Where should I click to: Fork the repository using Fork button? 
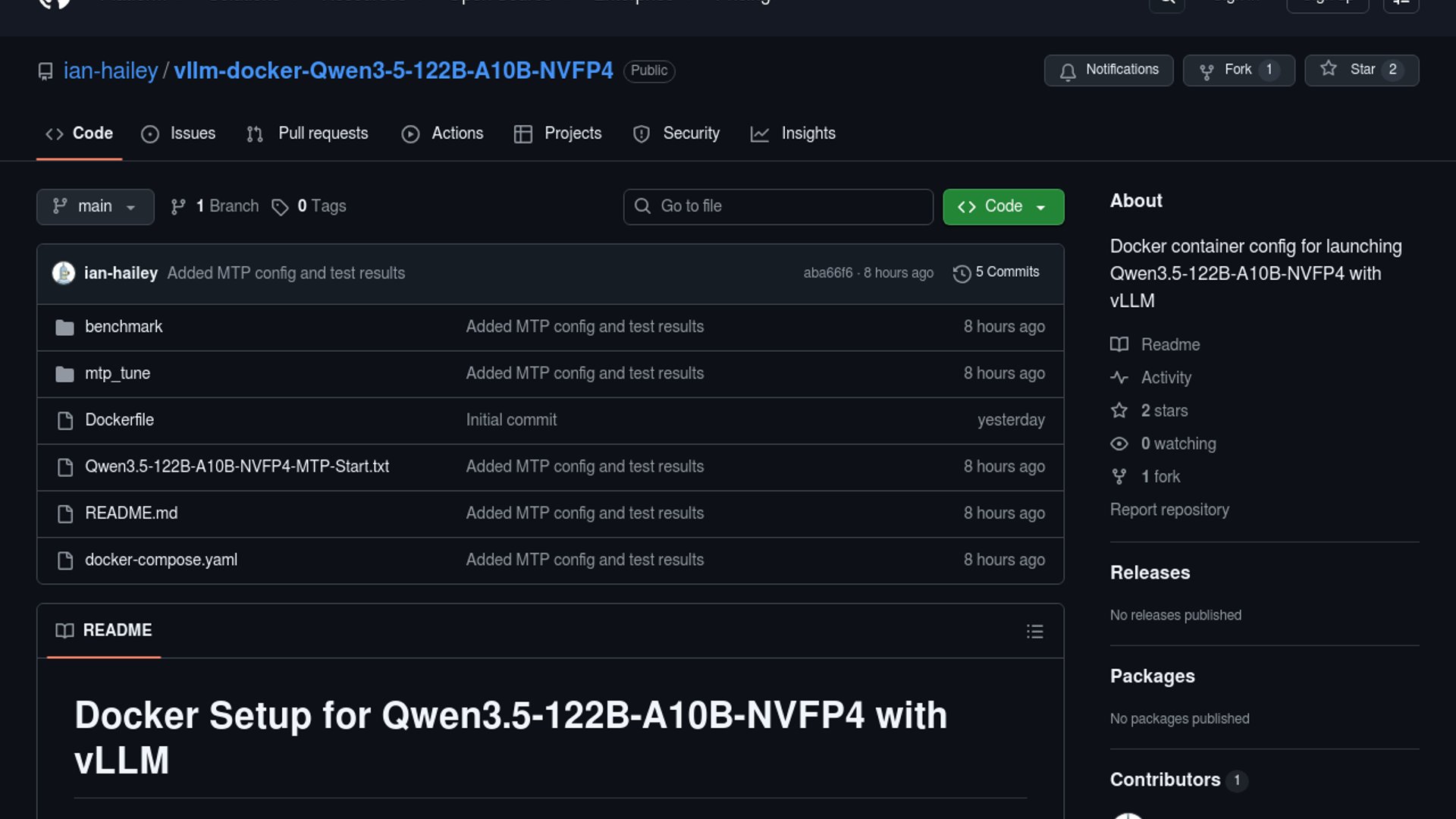1238,71
